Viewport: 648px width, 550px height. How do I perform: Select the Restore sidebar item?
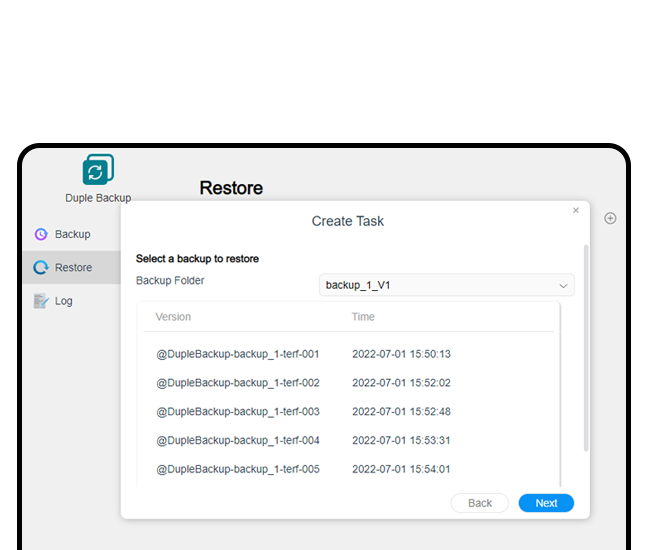[x=73, y=268]
